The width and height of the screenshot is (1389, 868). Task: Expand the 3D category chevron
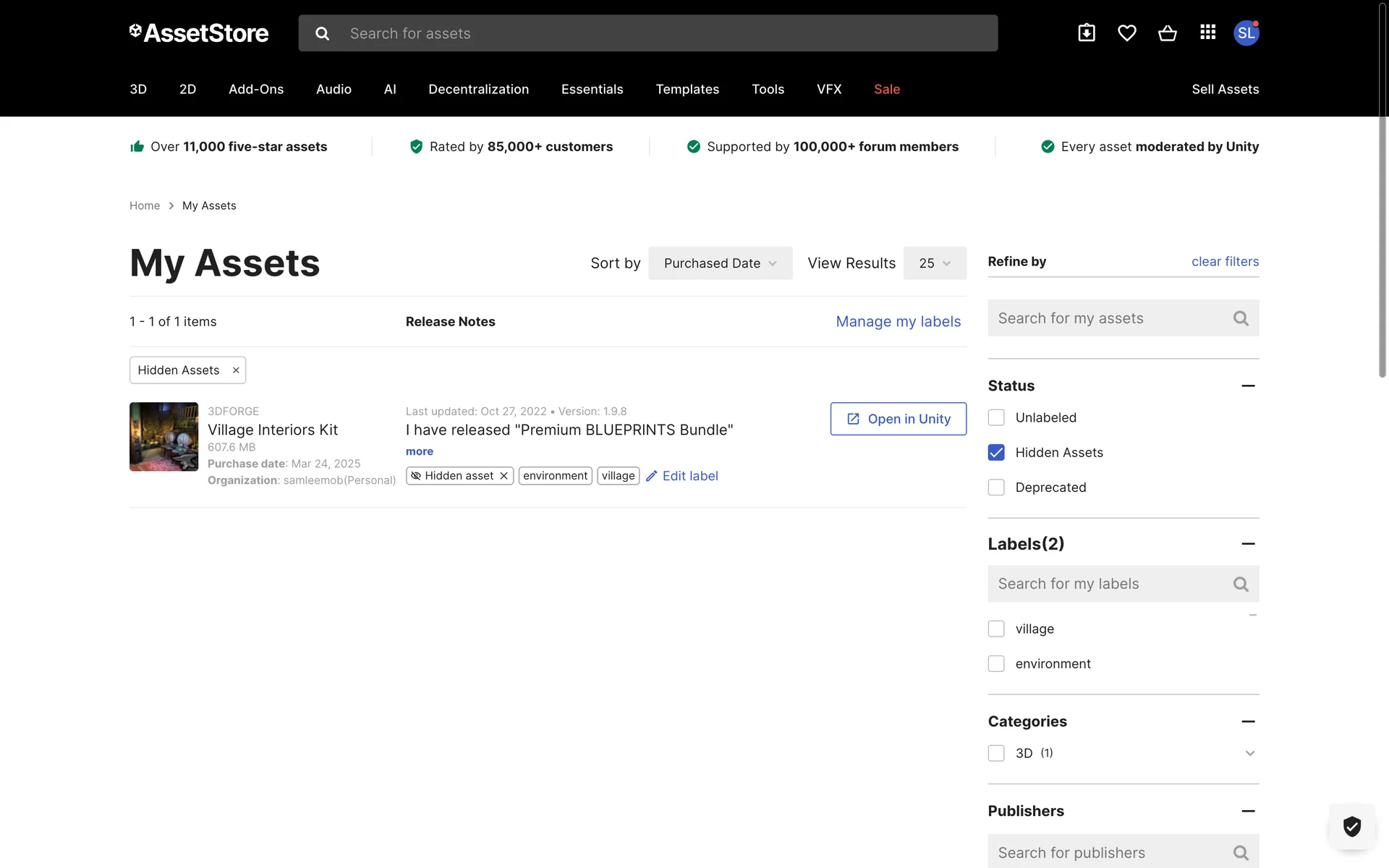(x=1249, y=754)
